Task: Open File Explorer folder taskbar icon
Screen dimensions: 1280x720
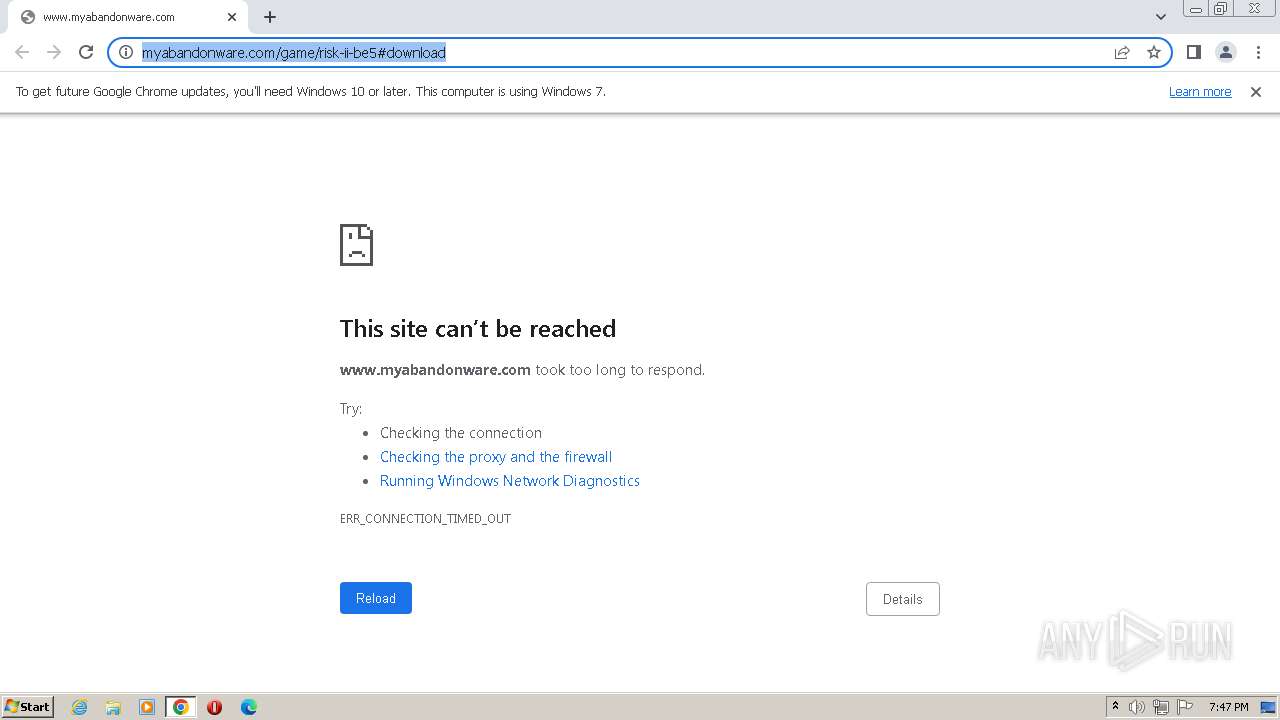Action: [x=113, y=707]
